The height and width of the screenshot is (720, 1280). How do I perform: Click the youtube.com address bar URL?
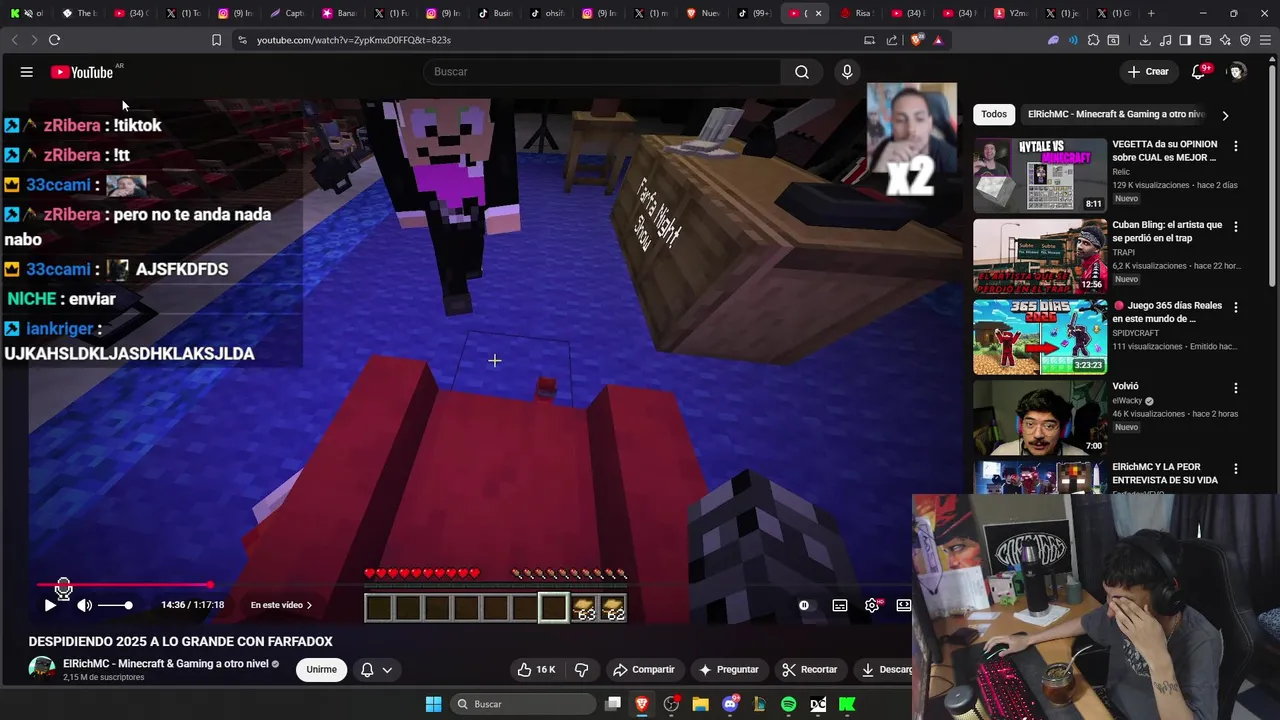354,40
